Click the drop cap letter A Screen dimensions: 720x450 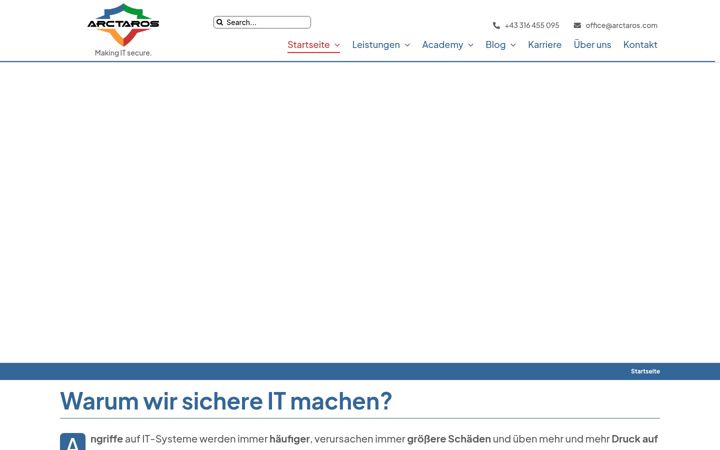73,442
